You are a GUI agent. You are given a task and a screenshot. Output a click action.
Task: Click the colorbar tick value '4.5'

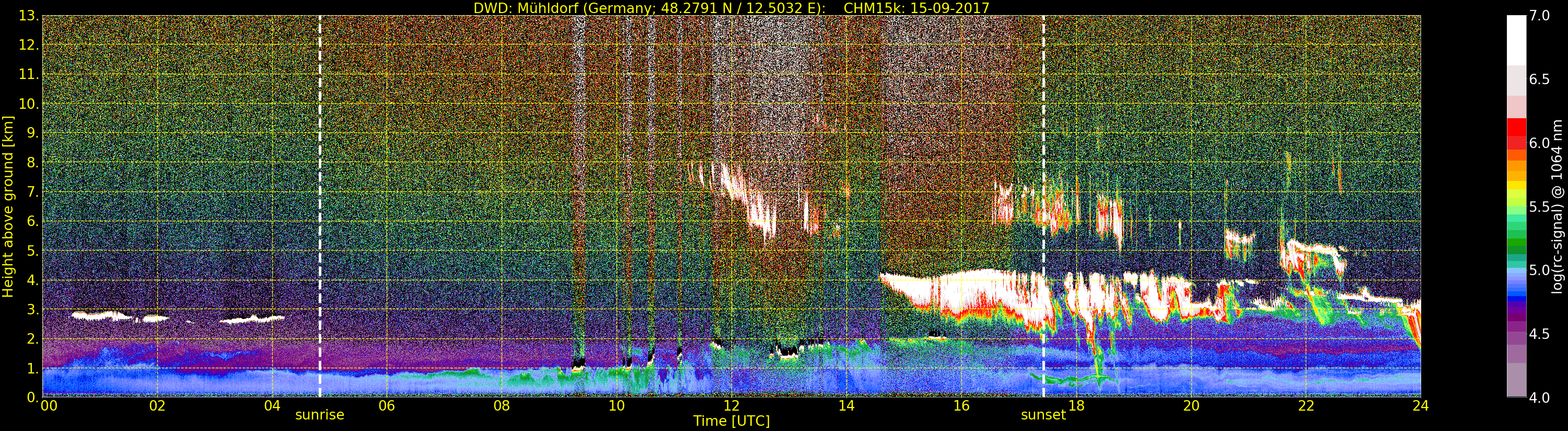coord(1539,334)
